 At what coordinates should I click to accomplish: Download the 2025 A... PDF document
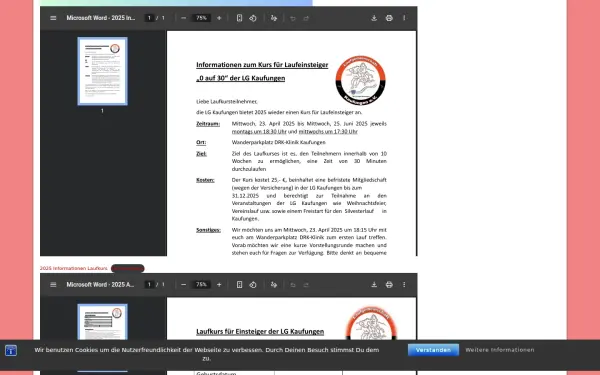click(x=374, y=285)
